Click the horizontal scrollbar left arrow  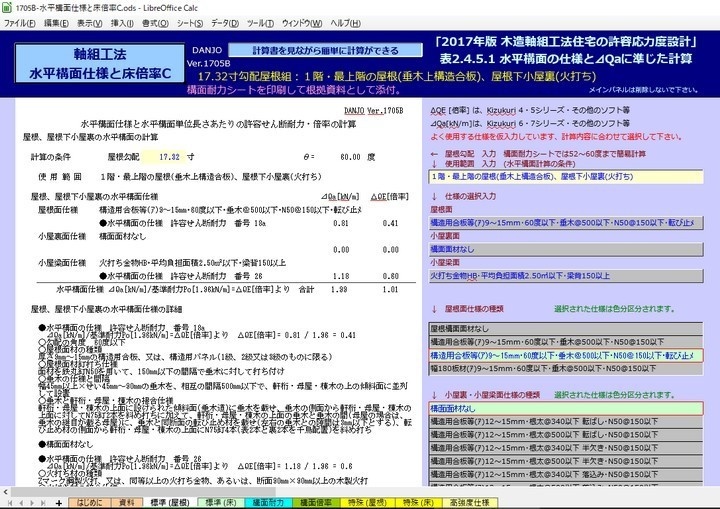5,492
